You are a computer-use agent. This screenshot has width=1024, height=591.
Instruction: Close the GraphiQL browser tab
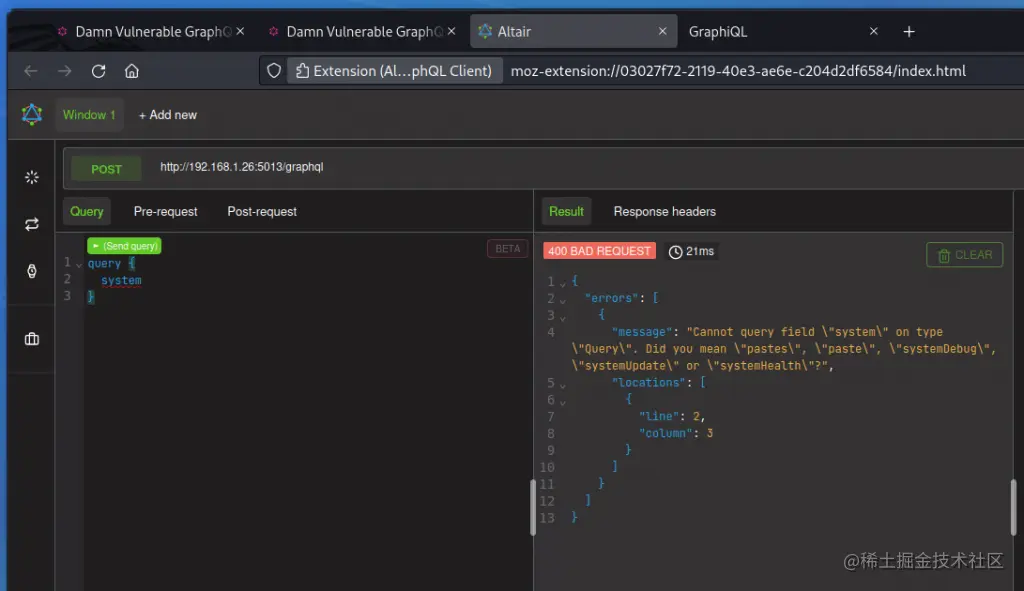[x=874, y=31]
